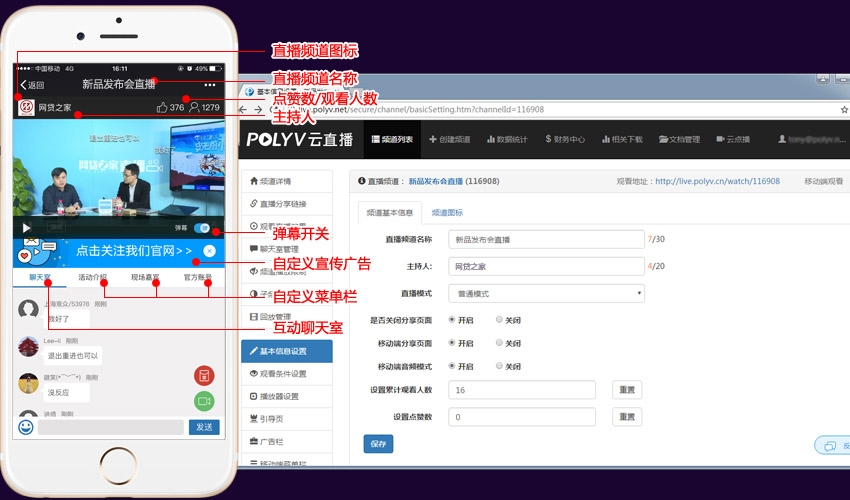The height and width of the screenshot is (500, 850).
Task: Open 观看条件设置 in the sidebar
Action: pyautogui.click(x=287, y=374)
